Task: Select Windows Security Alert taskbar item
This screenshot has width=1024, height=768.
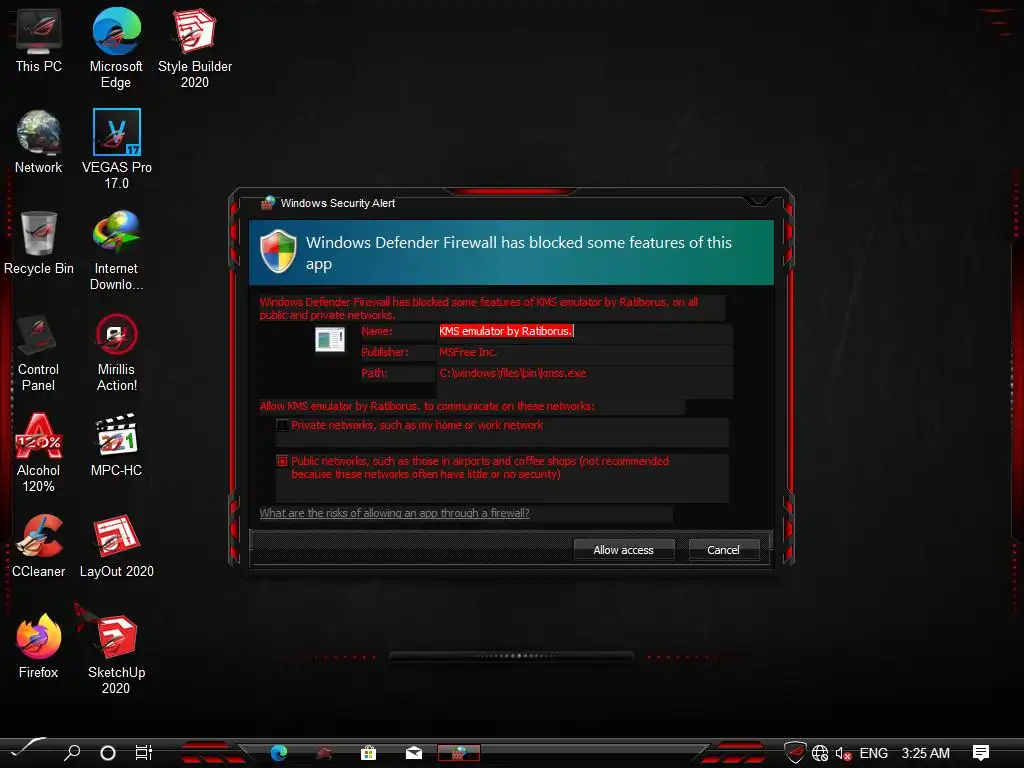Action: pos(458,753)
